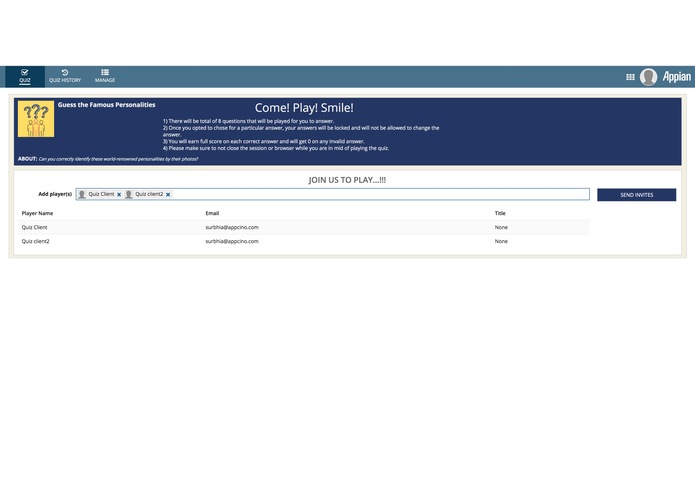Sort by Title column header
Image resolution: width=695 pixels, height=494 pixels.
pos(500,213)
